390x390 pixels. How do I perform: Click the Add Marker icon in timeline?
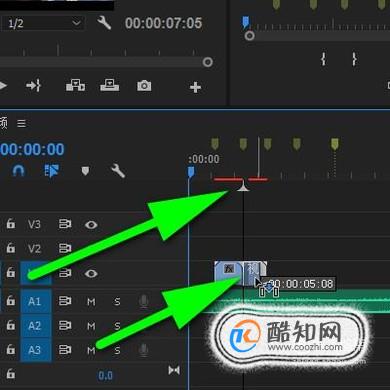85,171
